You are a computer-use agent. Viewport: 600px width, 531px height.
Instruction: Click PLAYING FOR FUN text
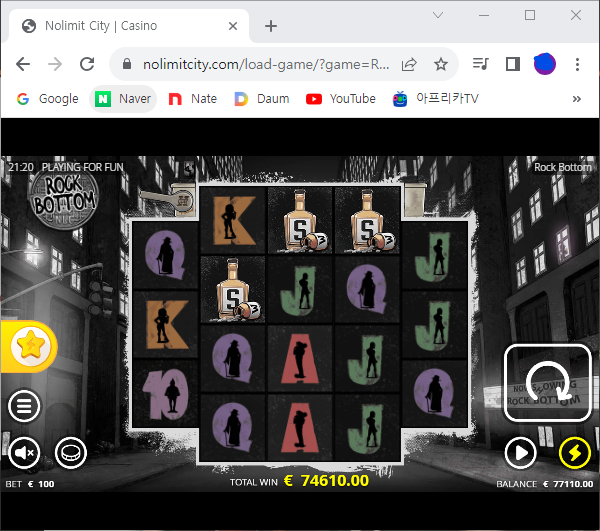[83, 167]
